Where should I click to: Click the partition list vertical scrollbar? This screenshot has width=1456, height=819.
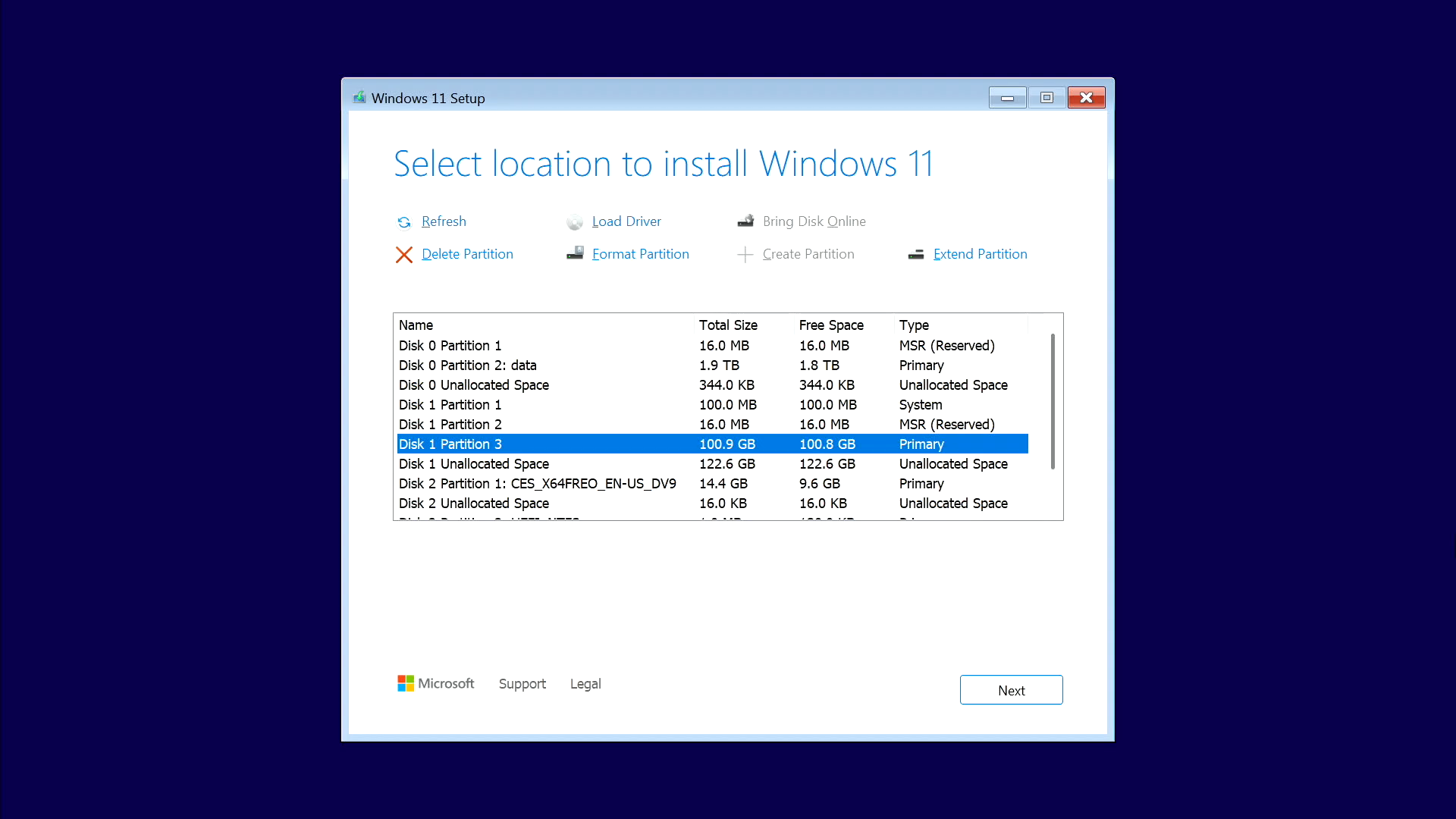tap(1053, 402)
